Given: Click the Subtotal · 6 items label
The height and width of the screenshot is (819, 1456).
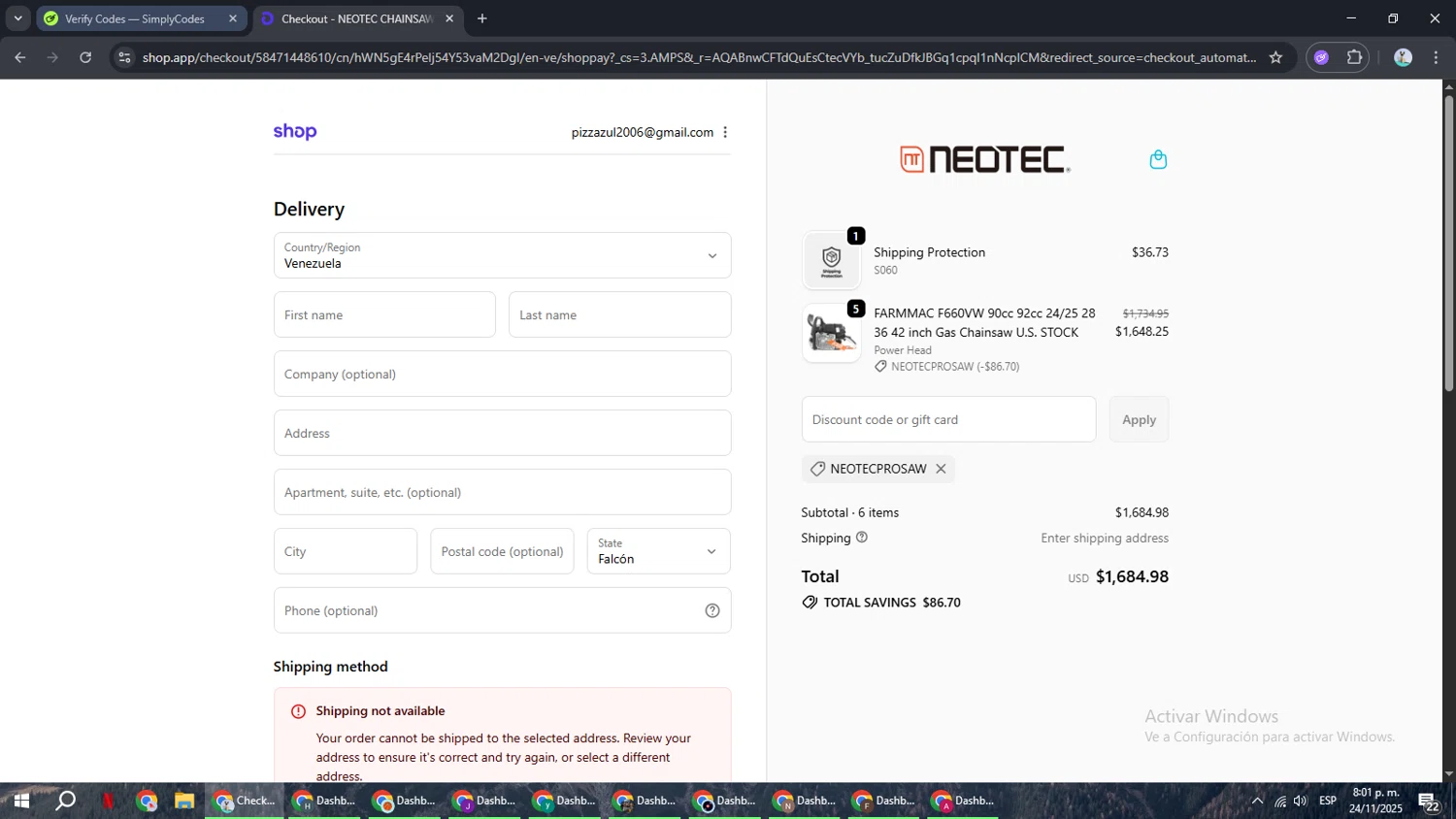Looking at the screenshot, I should click(x=849, y=512).
